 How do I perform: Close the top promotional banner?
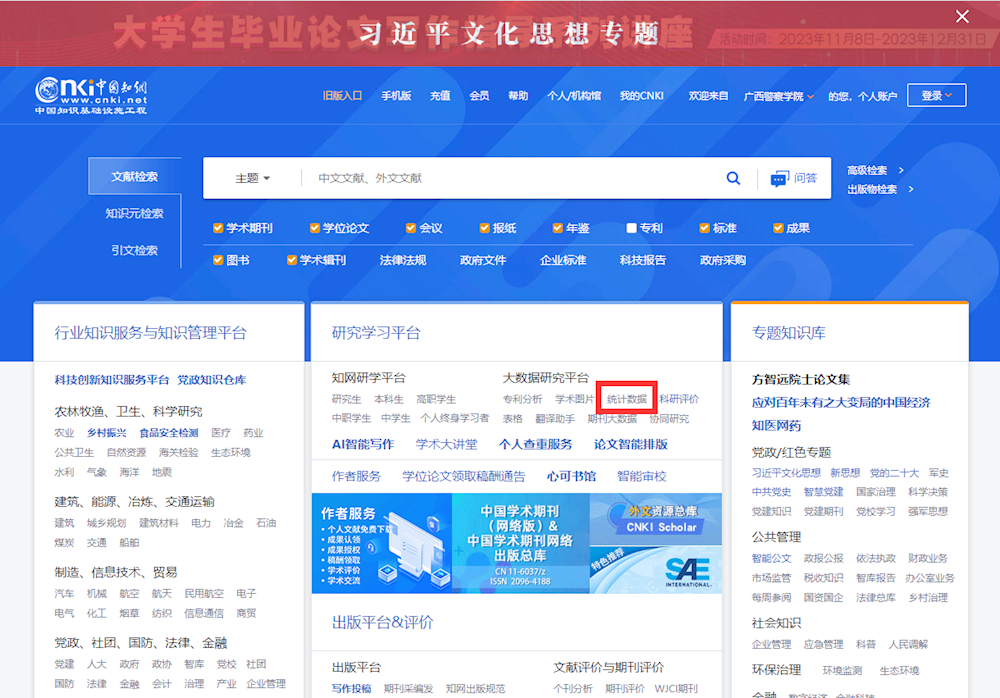point(962,16)
